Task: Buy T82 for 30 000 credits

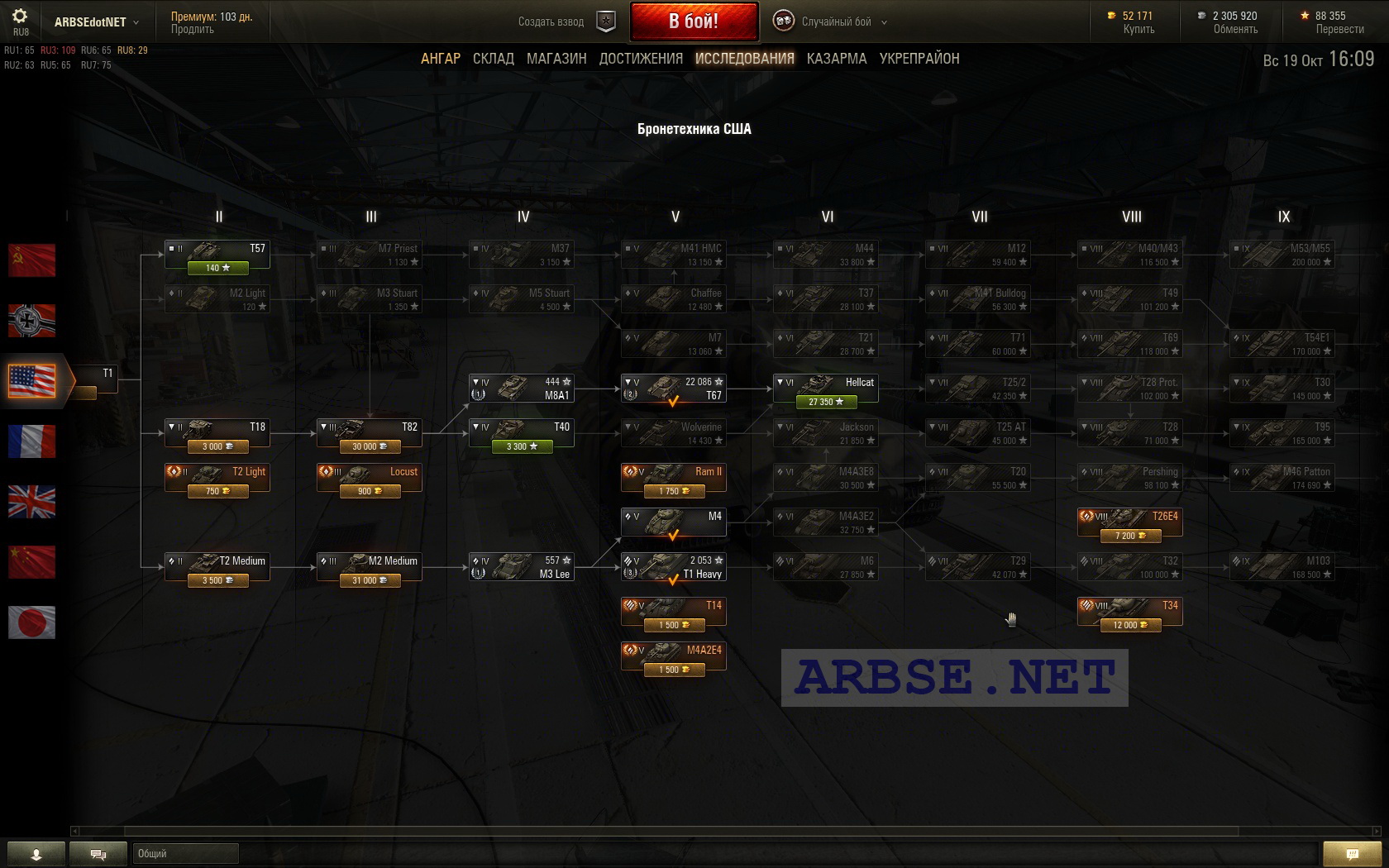Action: tap(370, 446)
